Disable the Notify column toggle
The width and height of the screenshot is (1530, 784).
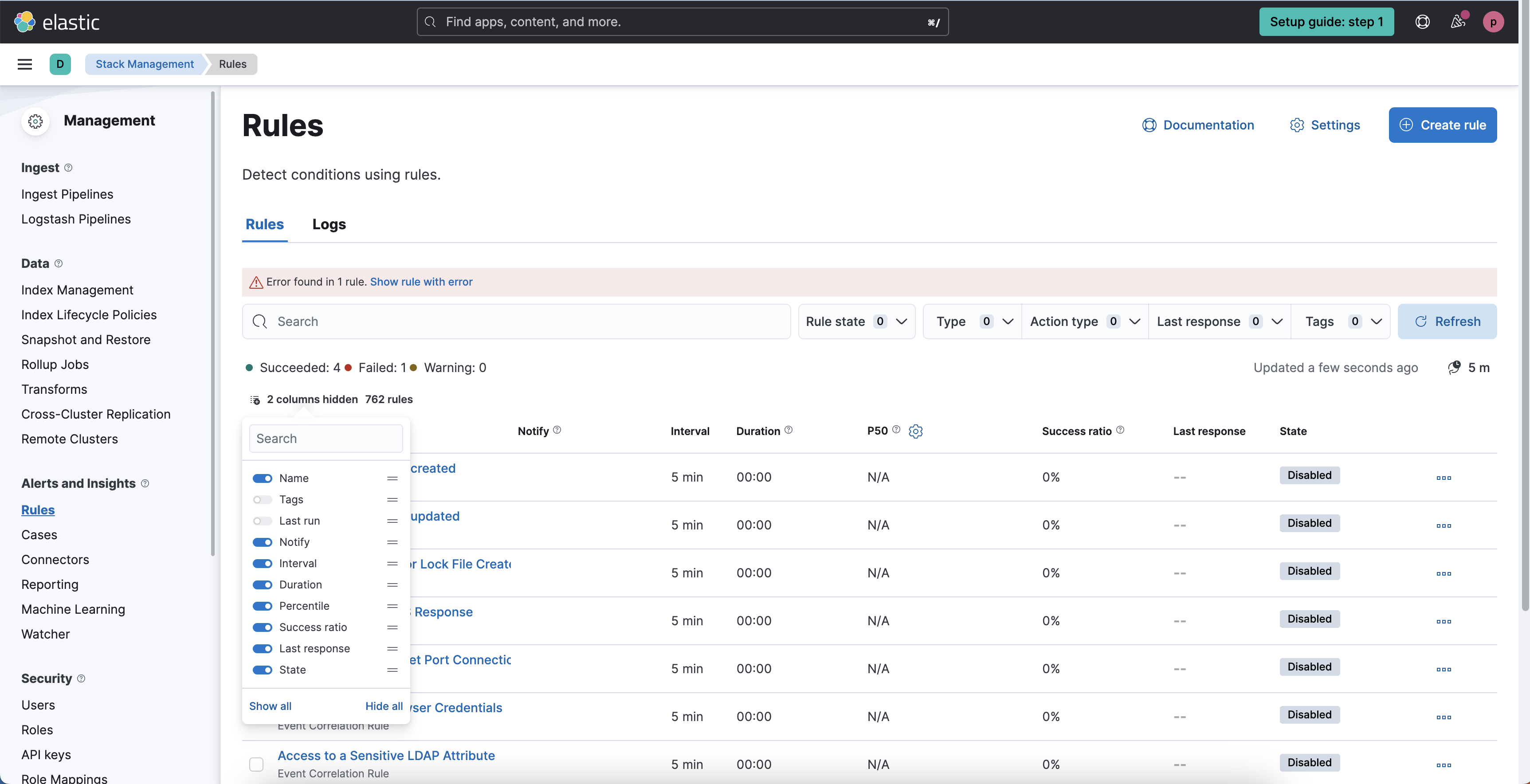262,542
